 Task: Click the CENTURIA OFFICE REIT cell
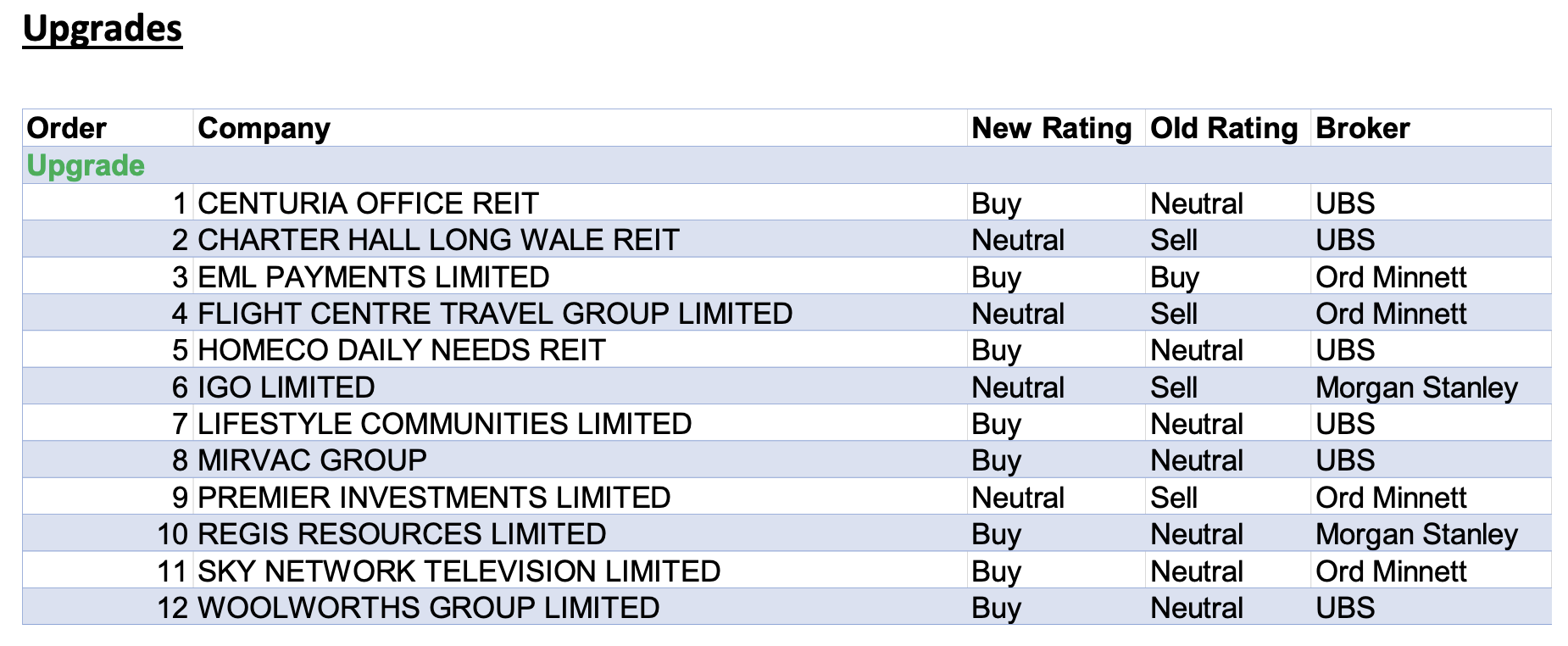368,203
